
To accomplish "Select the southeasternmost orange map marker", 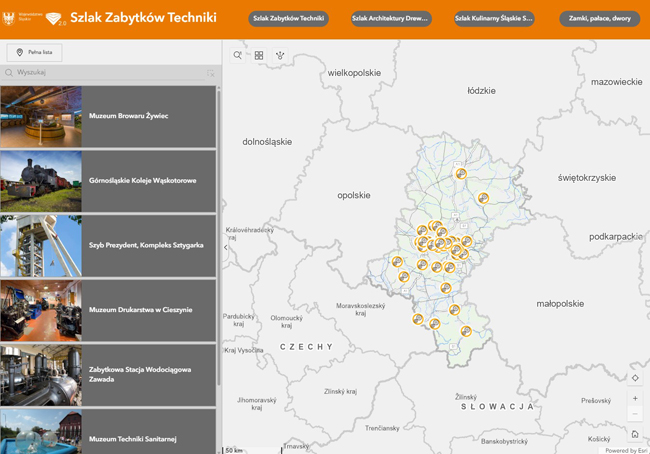I will pyautogui.click(x=466, y=331).
